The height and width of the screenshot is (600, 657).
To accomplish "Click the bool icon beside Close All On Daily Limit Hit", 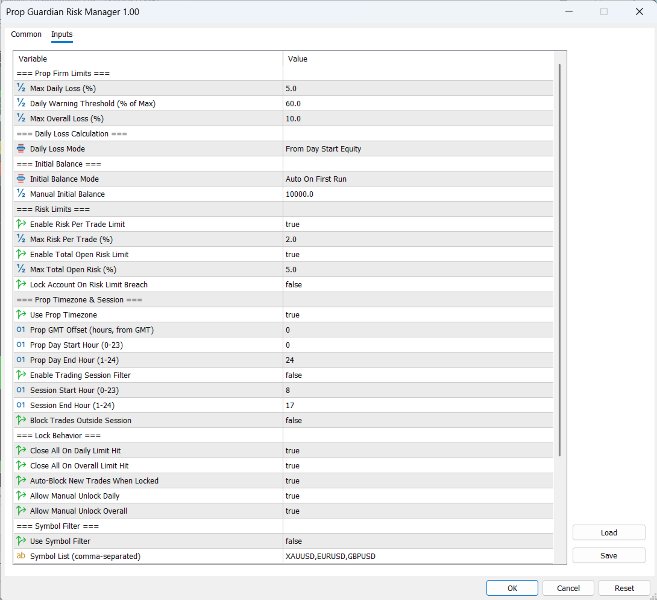I will (21, 450).
